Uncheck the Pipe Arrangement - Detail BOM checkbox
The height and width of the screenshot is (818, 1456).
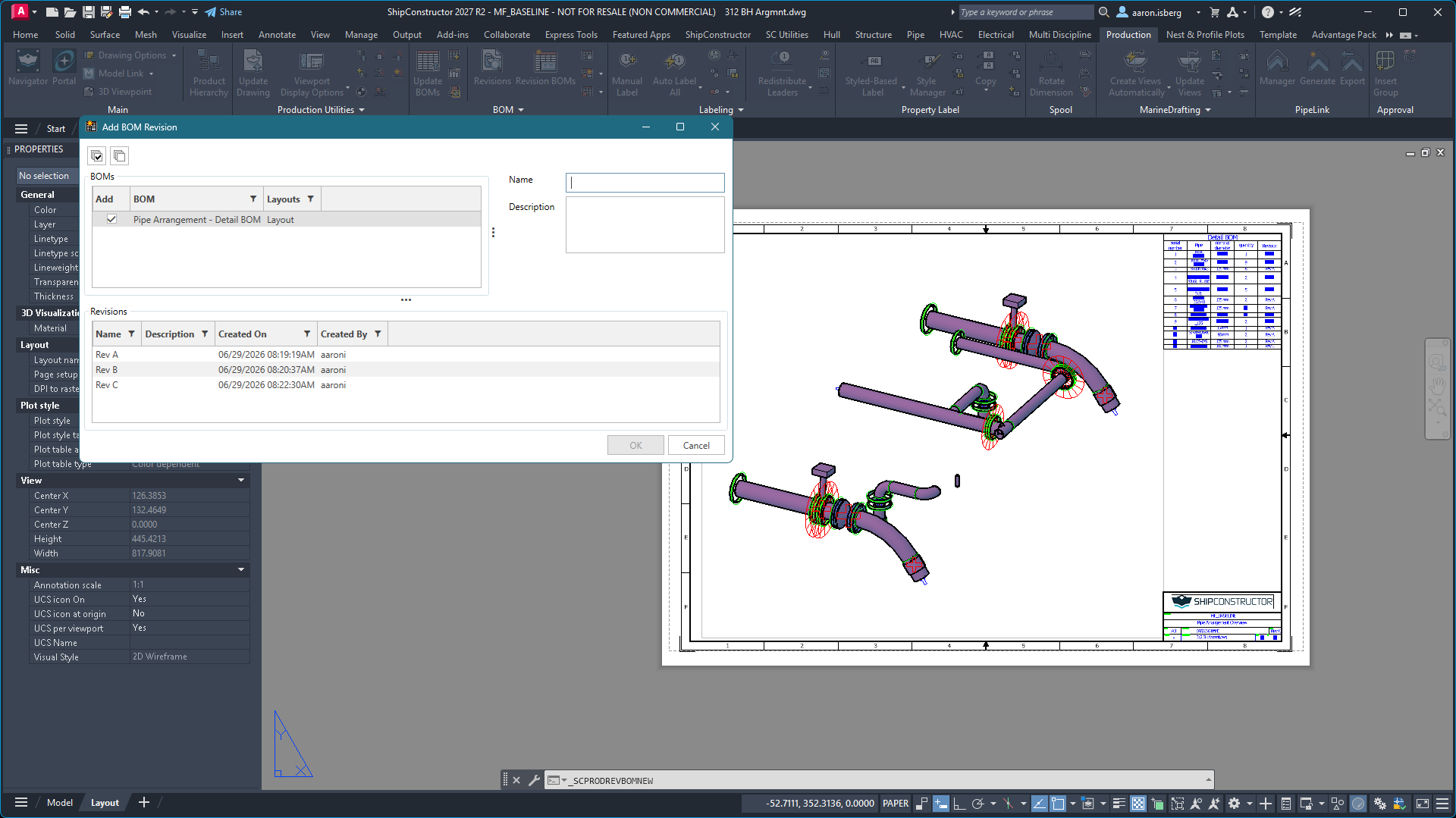coord(111,219)
